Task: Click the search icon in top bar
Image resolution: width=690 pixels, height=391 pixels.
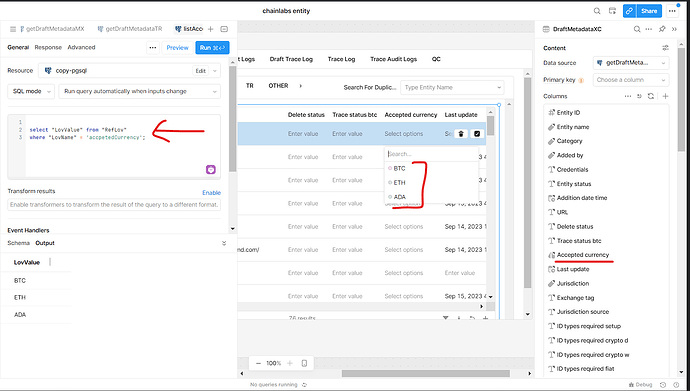Action: pos(597,11)
